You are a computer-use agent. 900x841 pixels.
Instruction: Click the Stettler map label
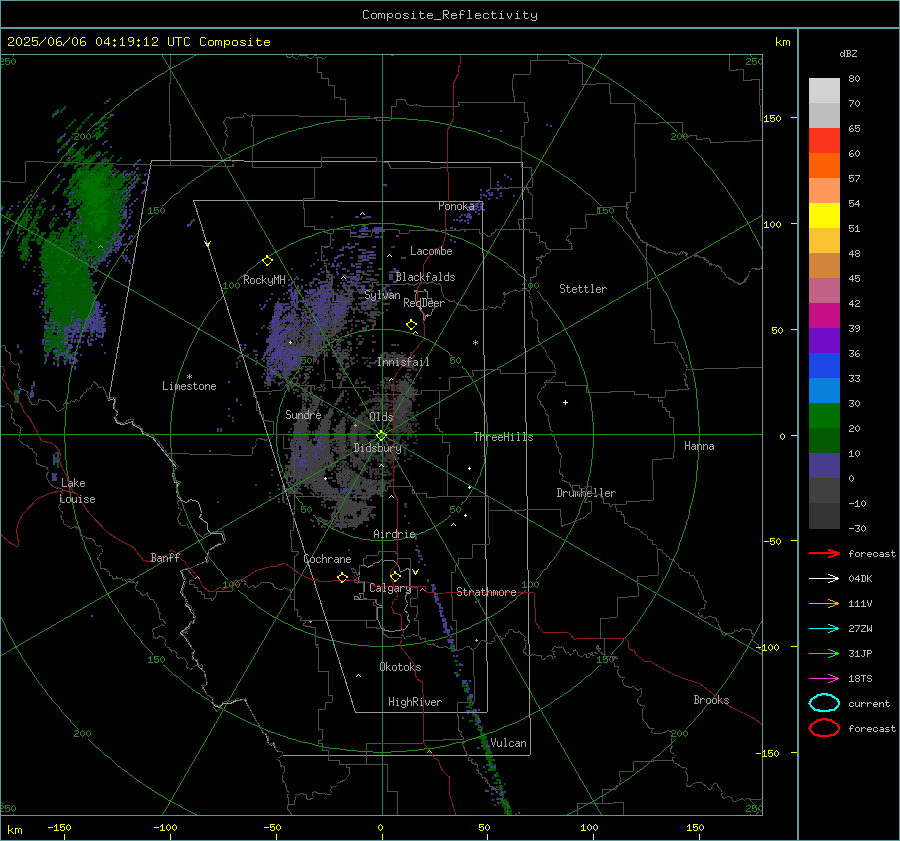tap(583, 289)
